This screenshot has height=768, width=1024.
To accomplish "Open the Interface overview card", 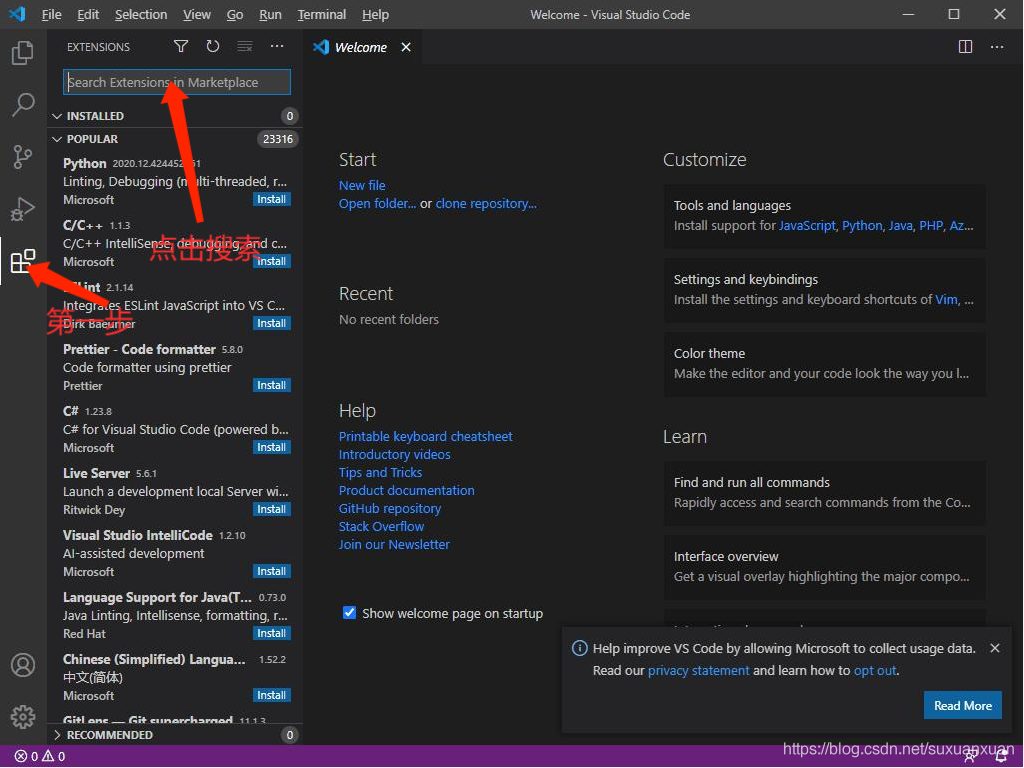I will 825,567.
